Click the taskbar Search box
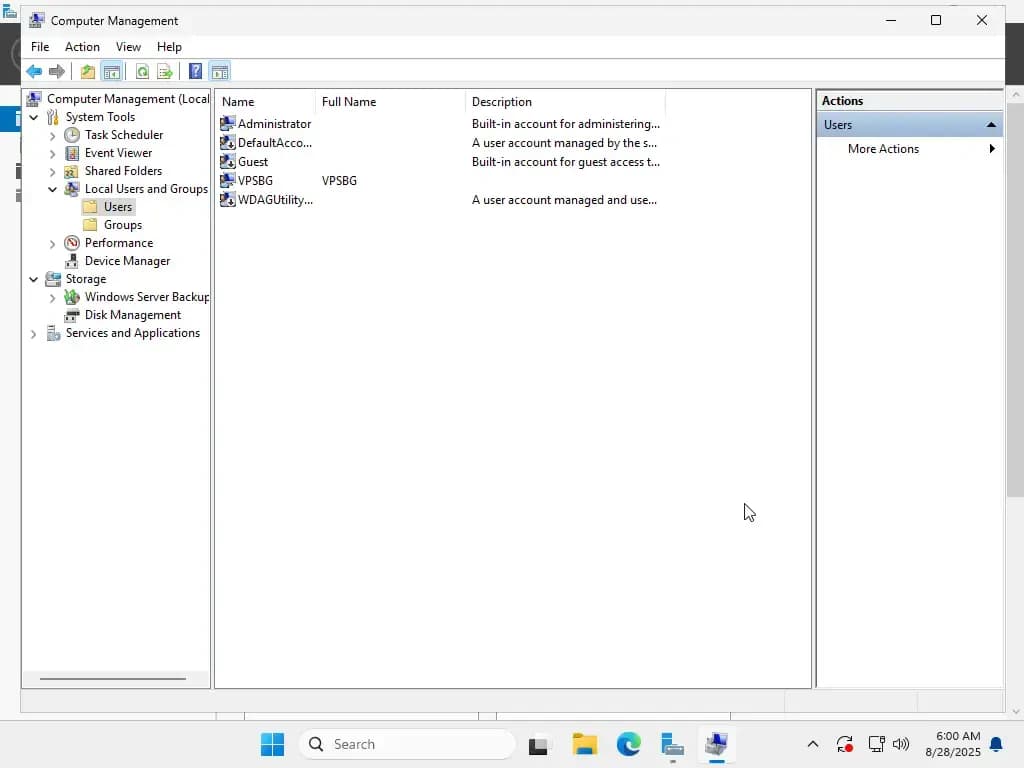 click(408, 744)
